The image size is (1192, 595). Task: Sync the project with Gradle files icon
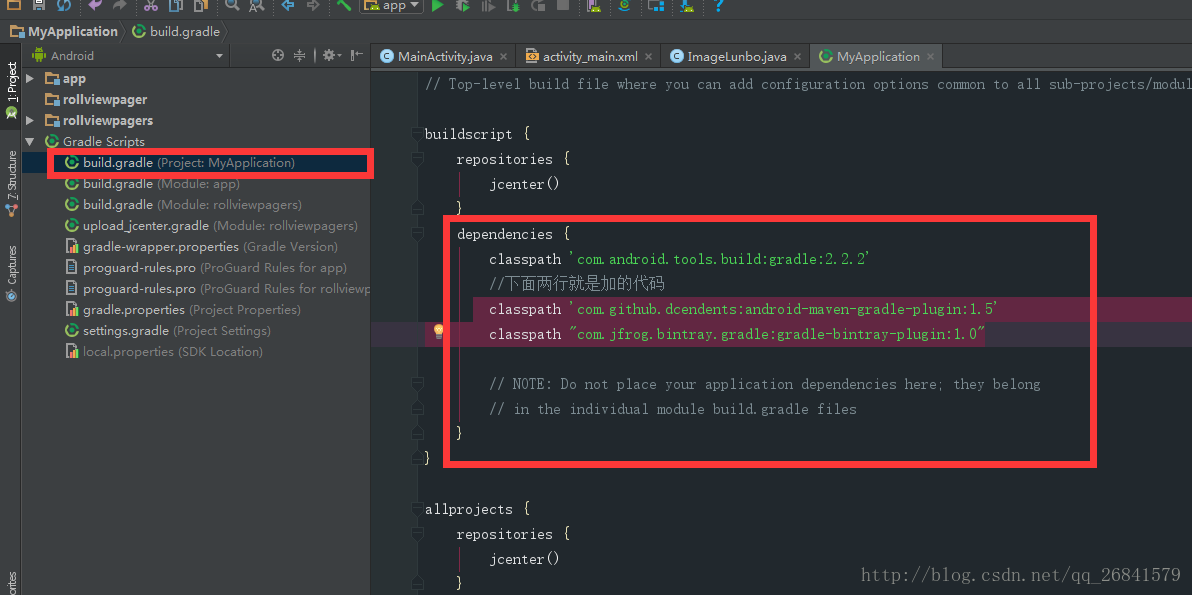(624, 5)
